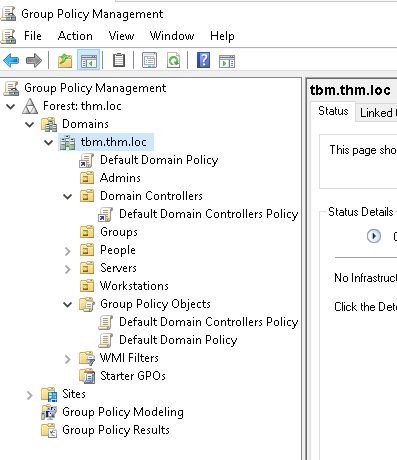Screen dimensions: 397x460
Task: Open the Help menu
Action: pos(222,36)
